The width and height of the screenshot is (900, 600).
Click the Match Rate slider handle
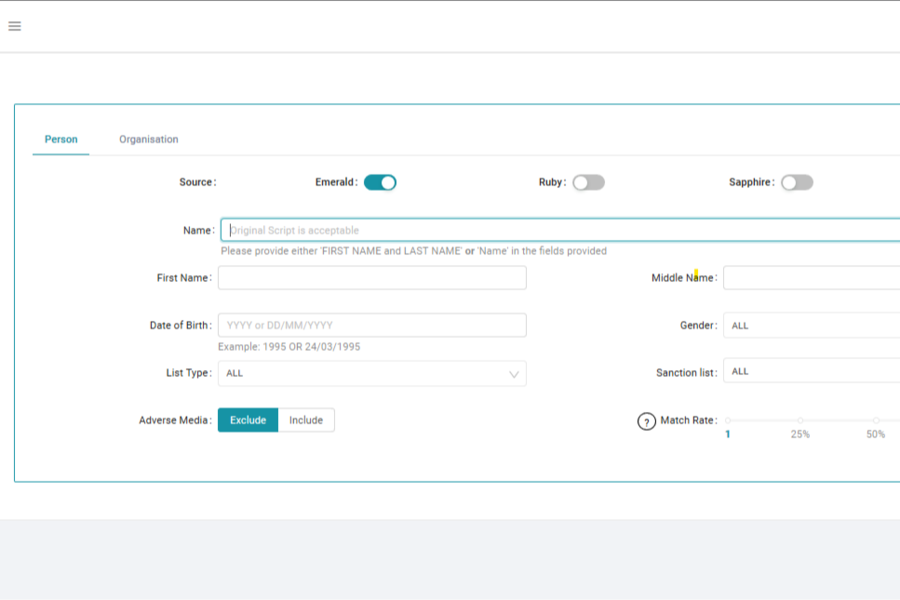pos(727,421)
